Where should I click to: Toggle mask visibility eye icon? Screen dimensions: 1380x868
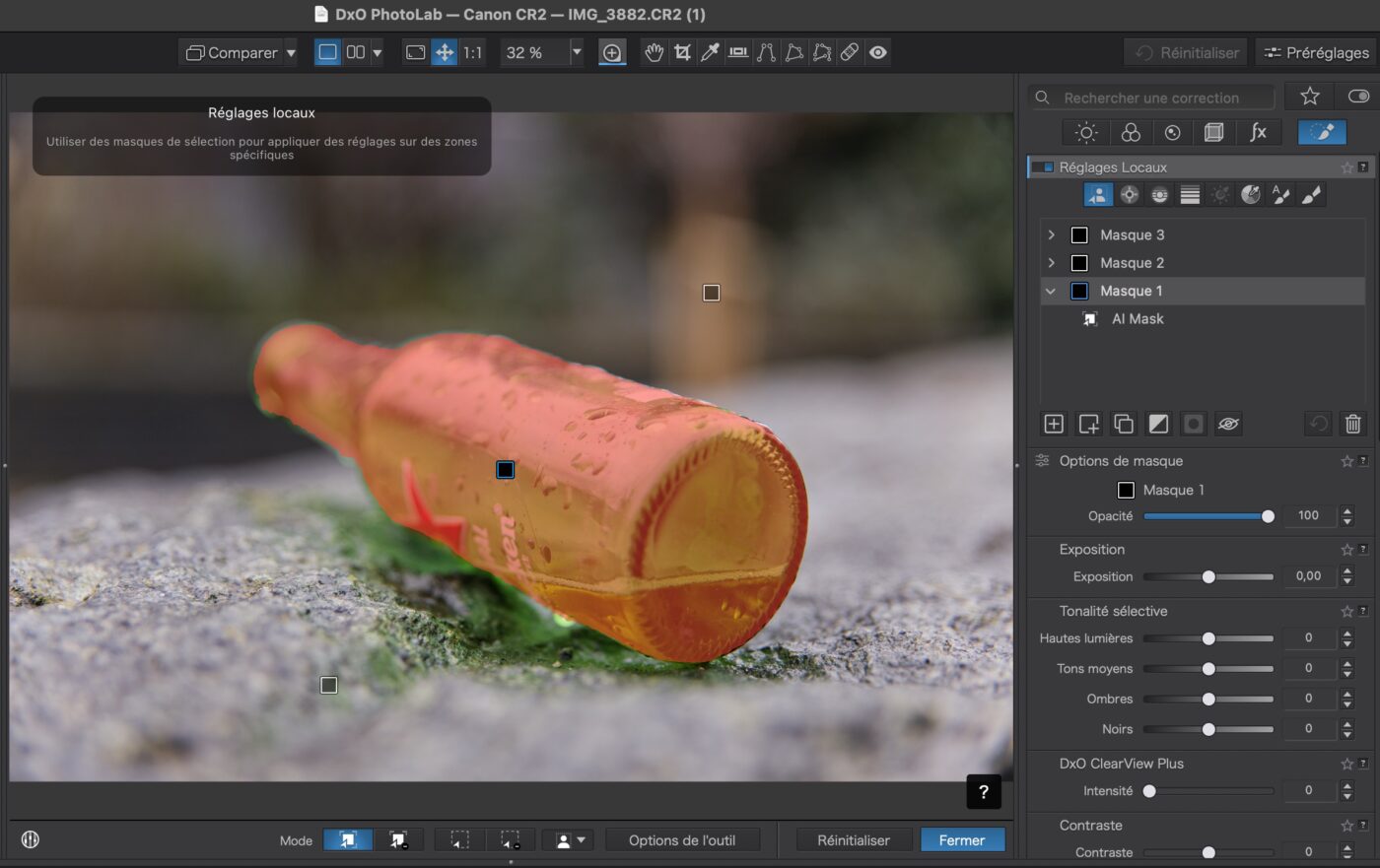[x=1227, y=424]
